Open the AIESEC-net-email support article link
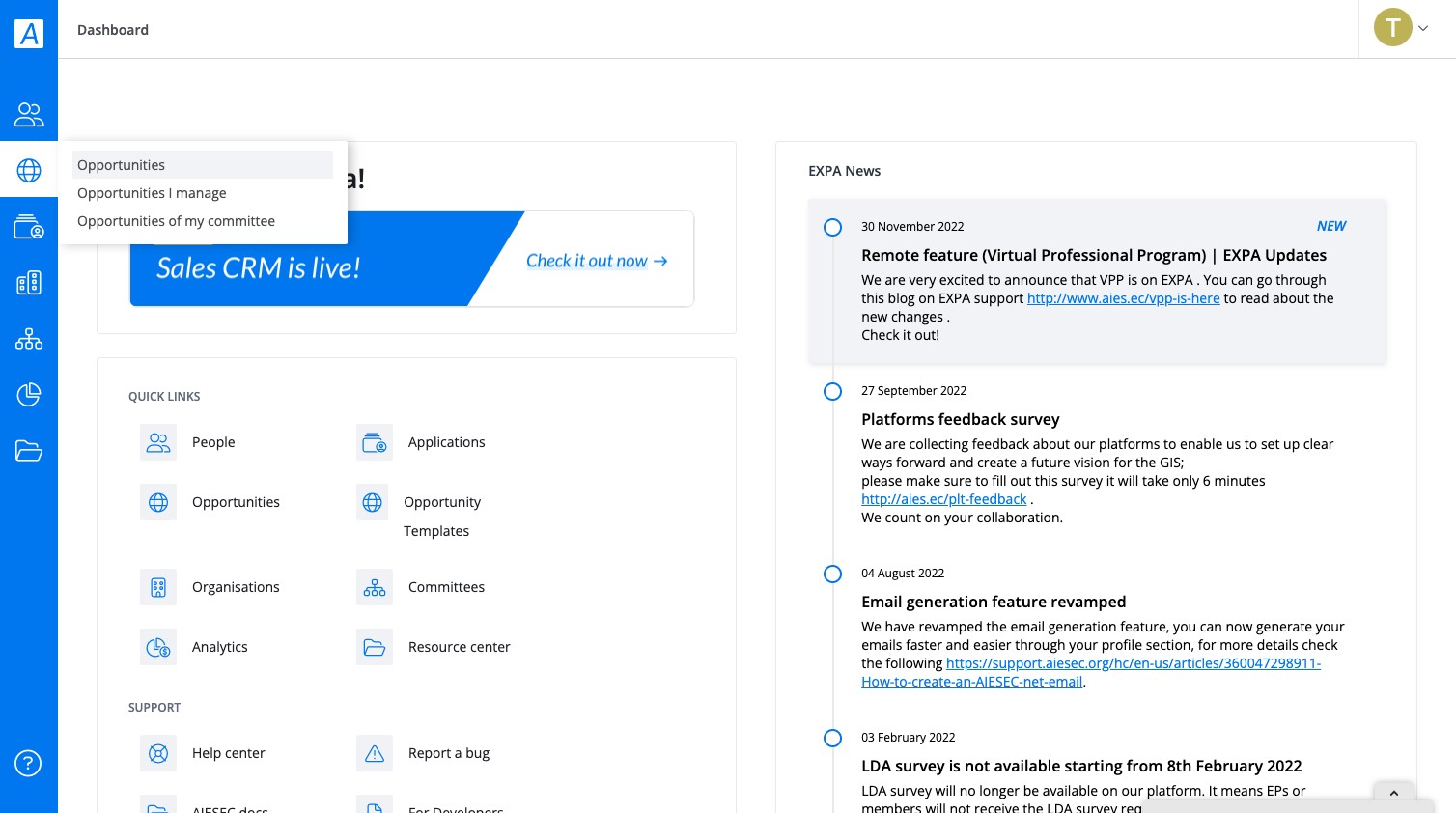 coord(1091,672)
